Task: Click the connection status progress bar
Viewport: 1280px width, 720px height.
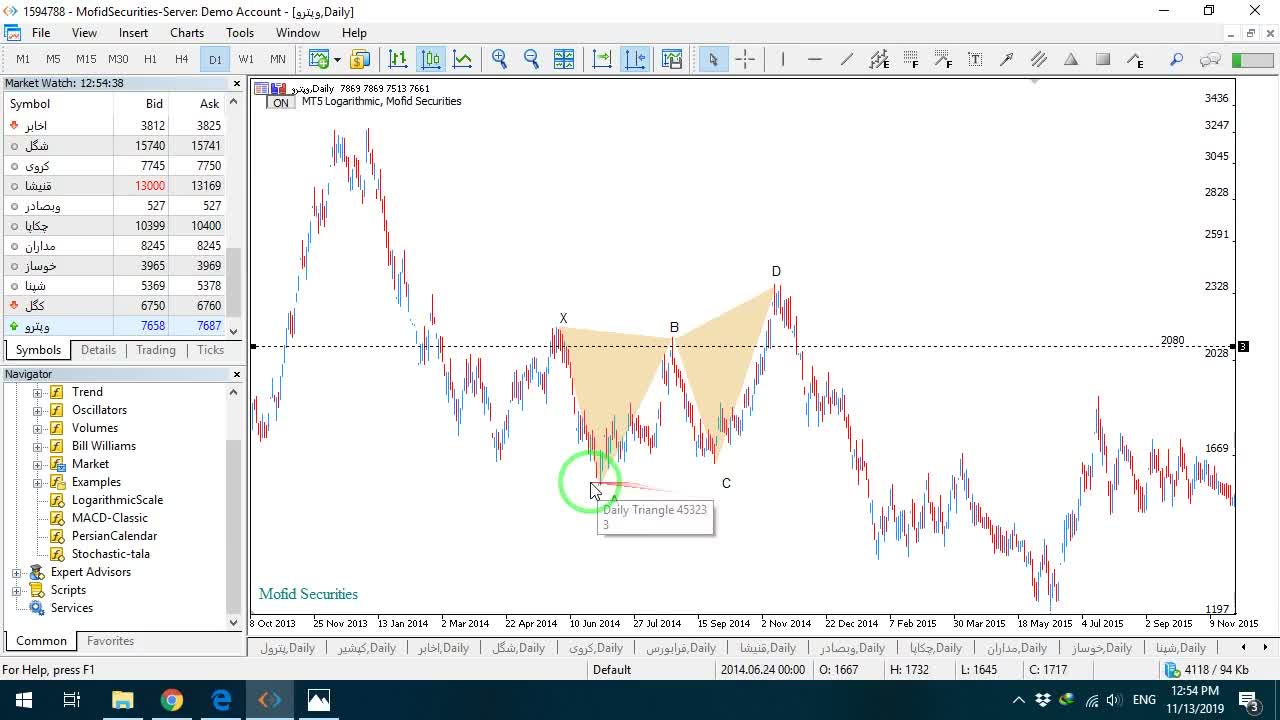Action: point(1253,60)
